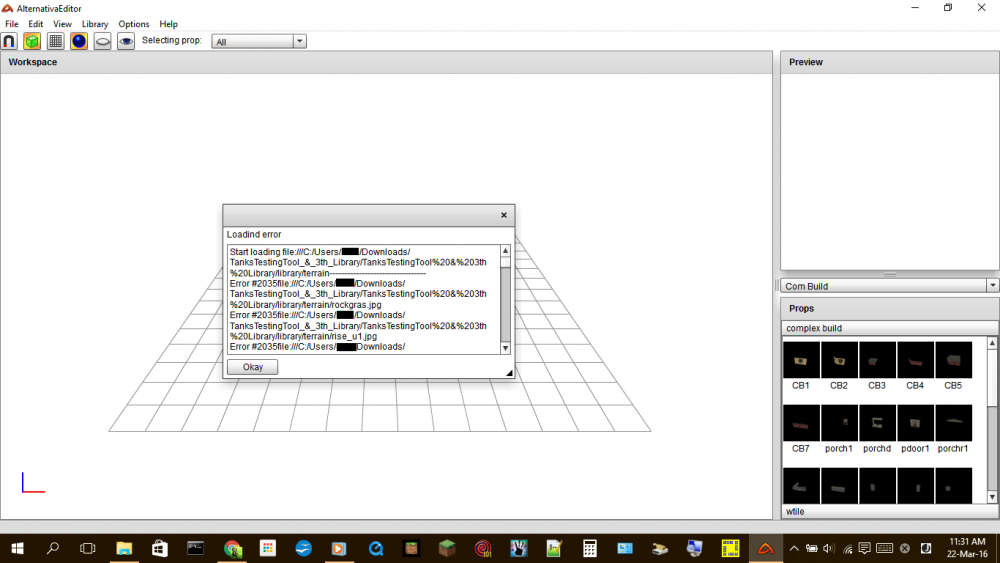This screenshot has width=1000, height=563.
Task: Click the closed eye hide icon
Action: [102, 41]
